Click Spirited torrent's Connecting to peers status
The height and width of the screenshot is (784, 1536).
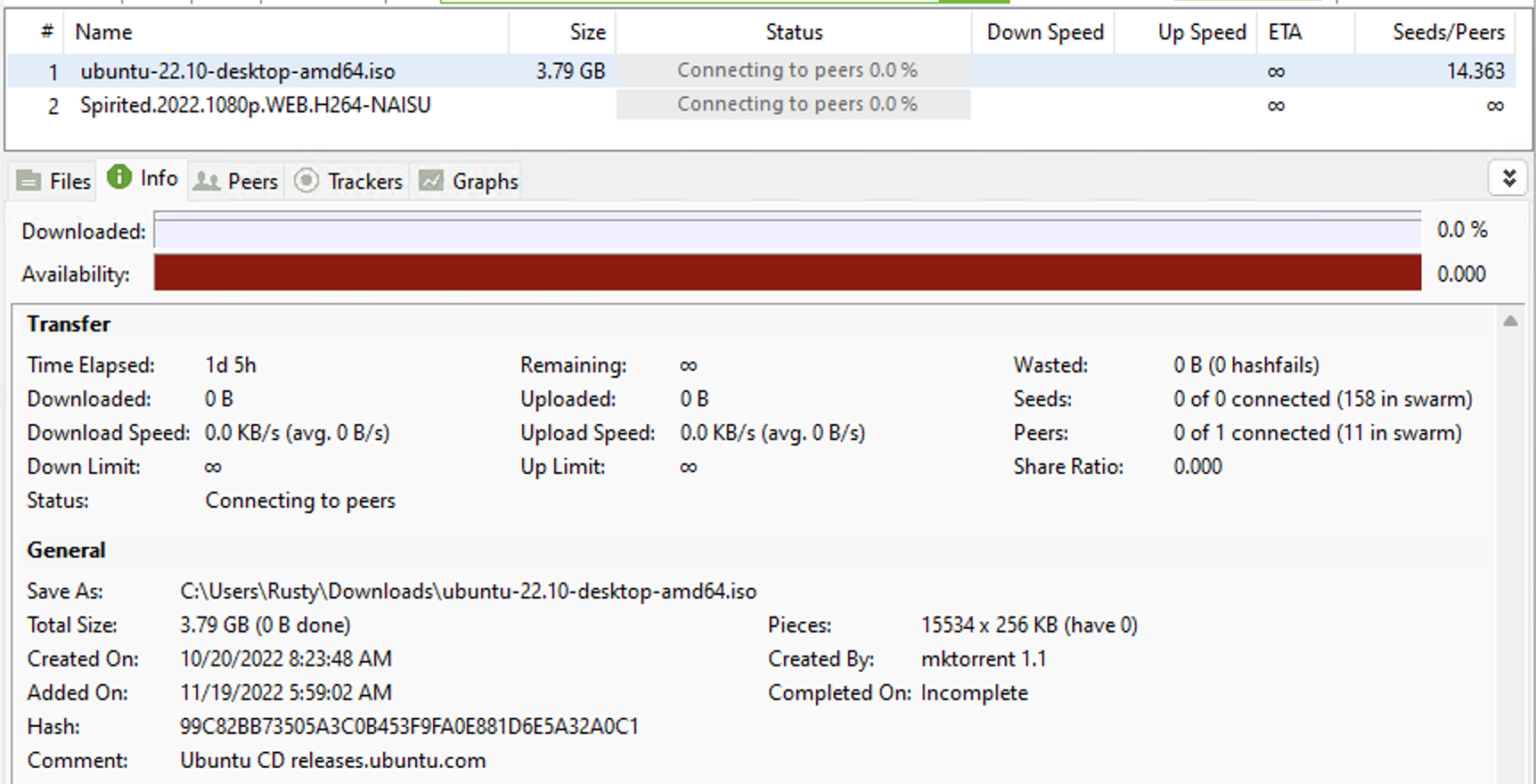click(794, 104)
